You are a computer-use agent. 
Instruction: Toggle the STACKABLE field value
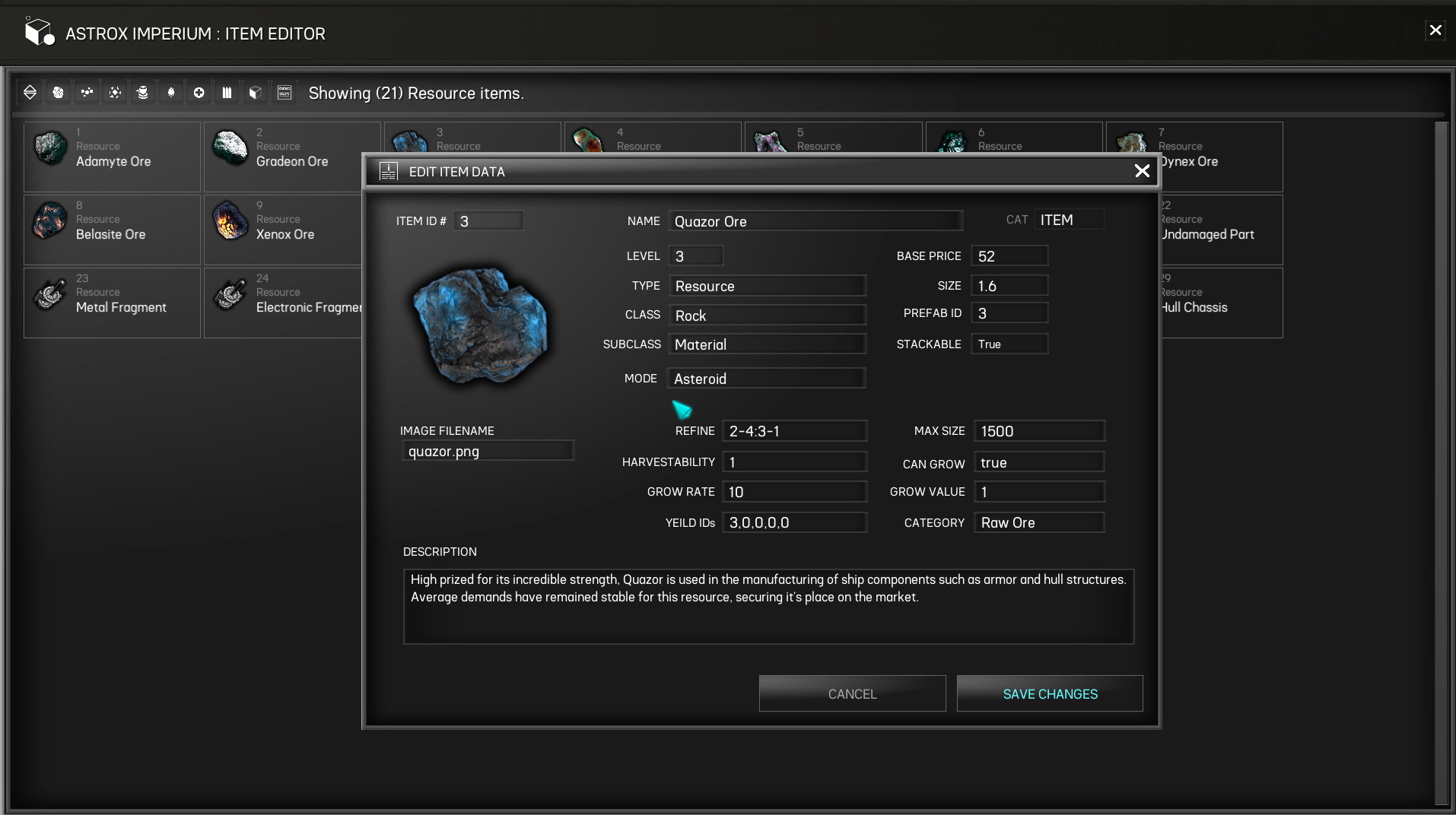pos(1009,344)
